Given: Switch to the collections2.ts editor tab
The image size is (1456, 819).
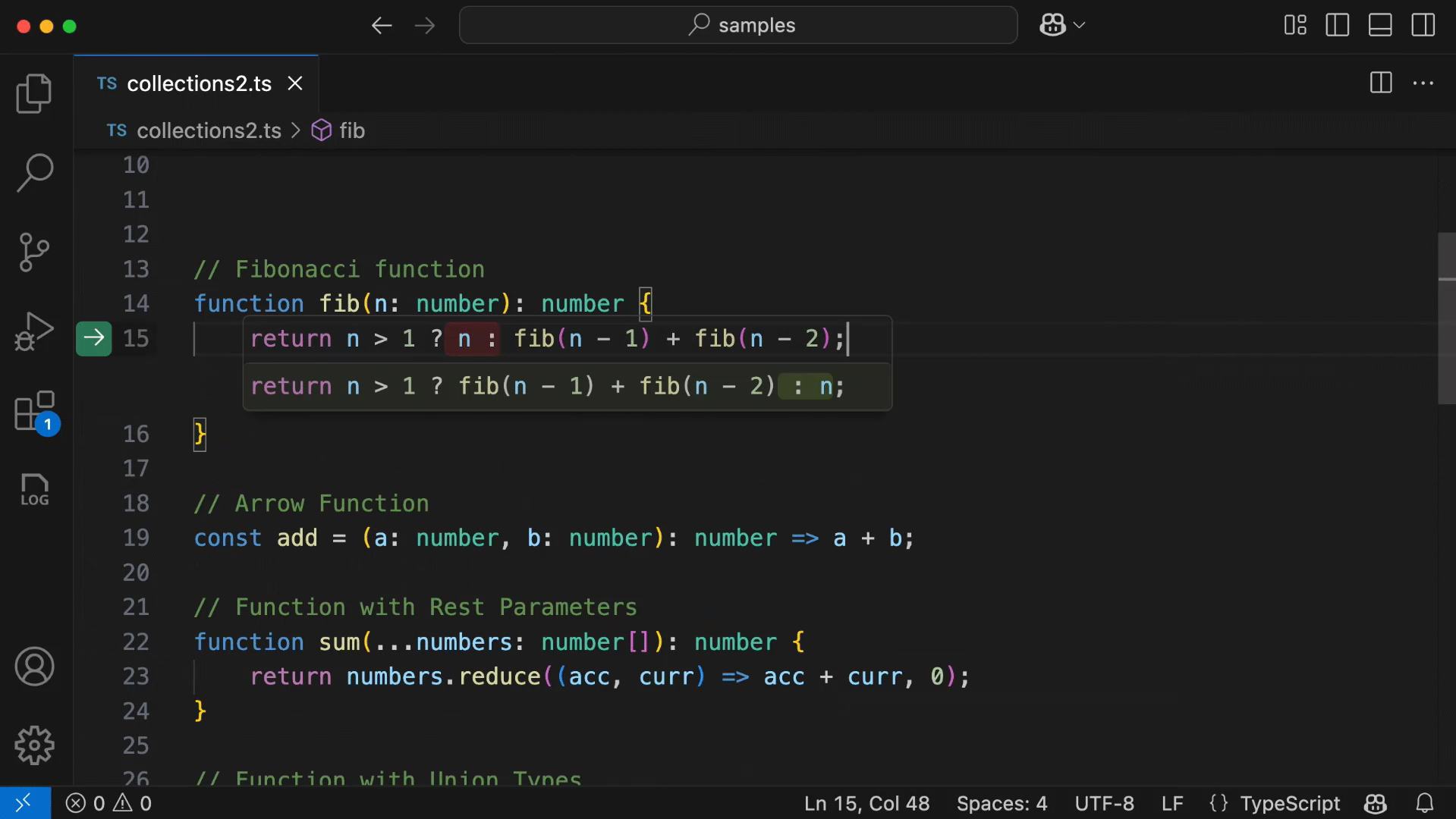Looking at the screenshot, I should (199, 83).
